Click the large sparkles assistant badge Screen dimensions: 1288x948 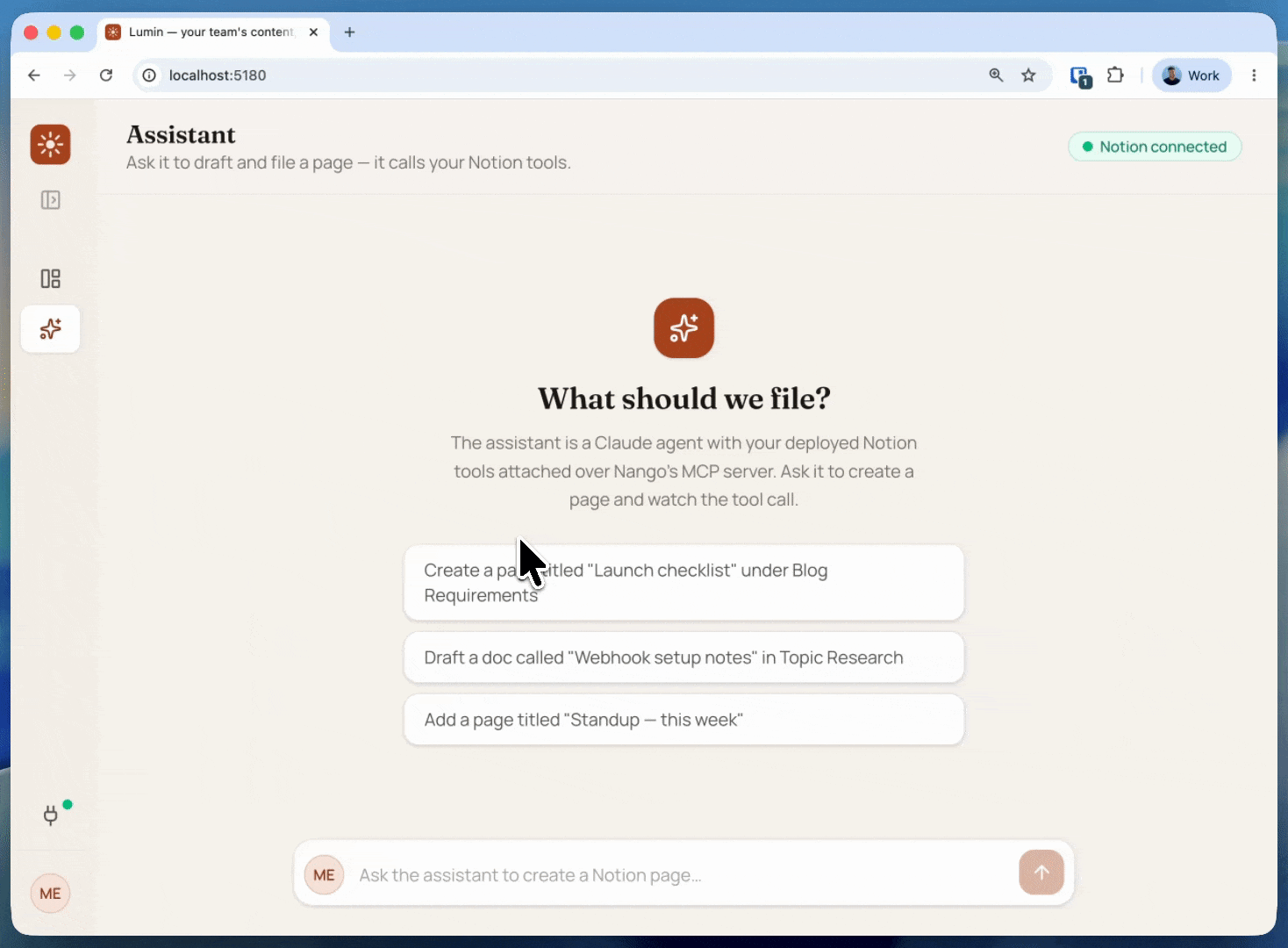683,328
